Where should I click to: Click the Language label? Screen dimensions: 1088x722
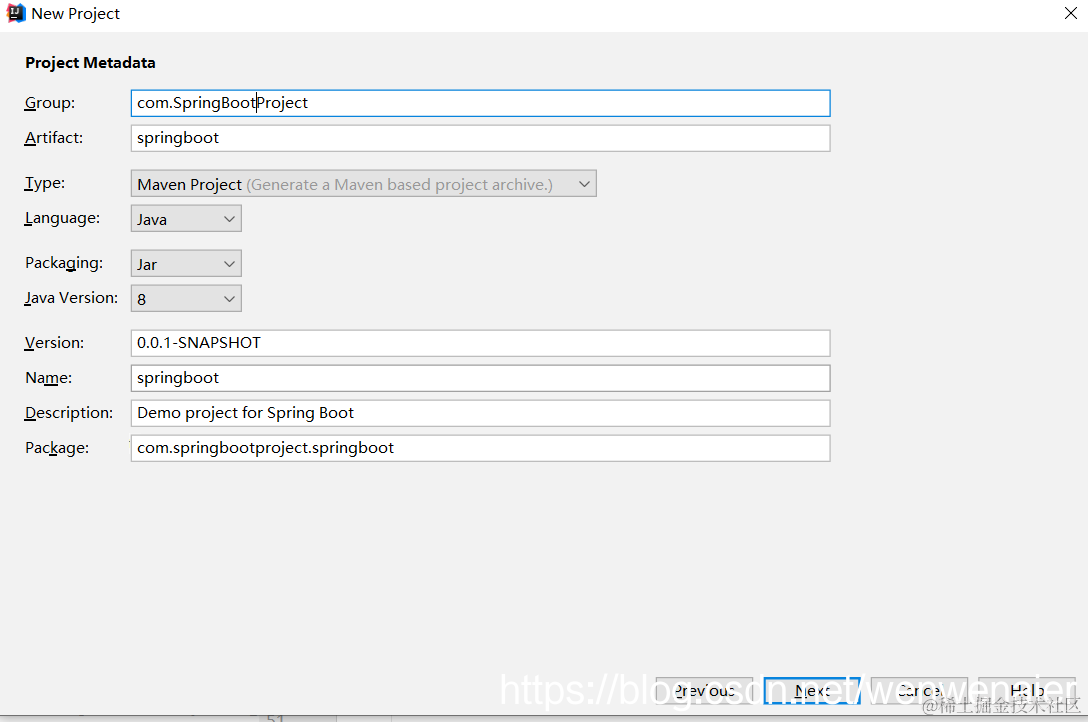tap(62, 218)
